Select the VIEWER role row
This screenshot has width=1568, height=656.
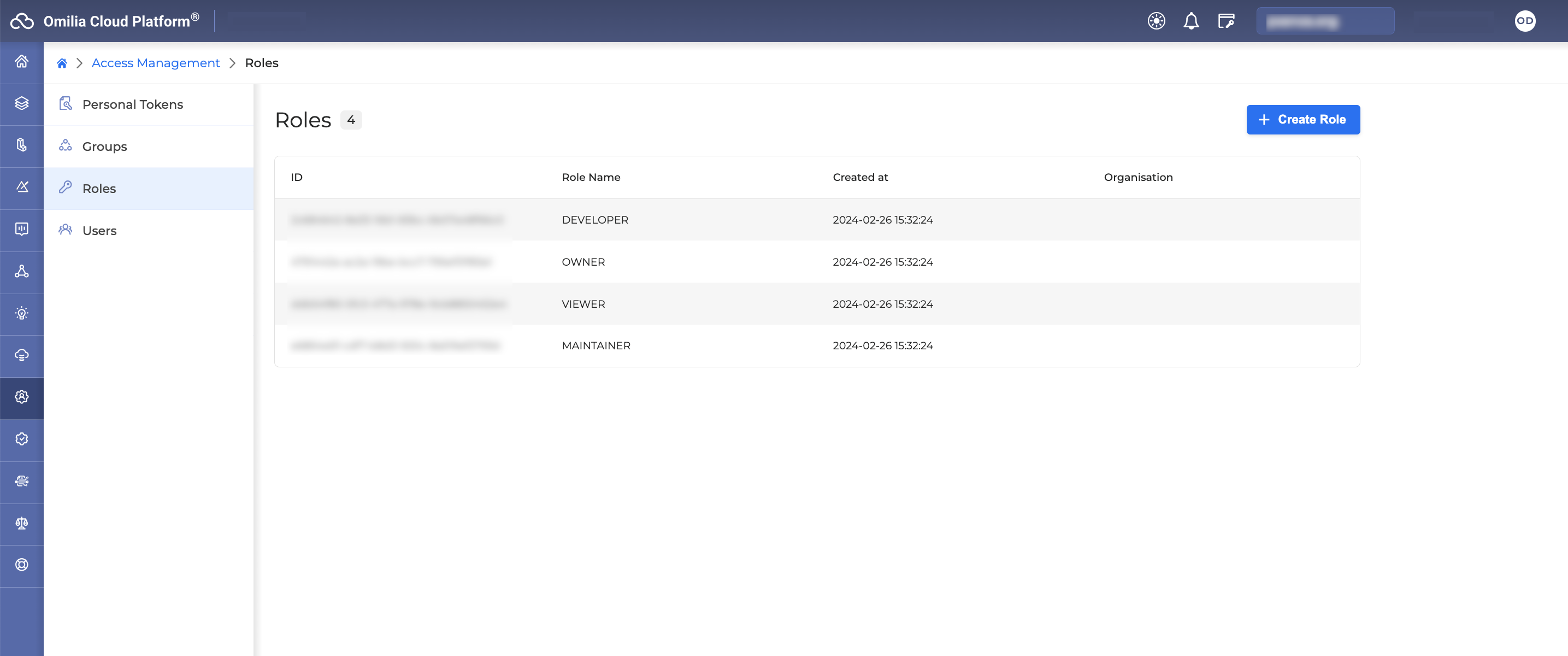(817, 303)
